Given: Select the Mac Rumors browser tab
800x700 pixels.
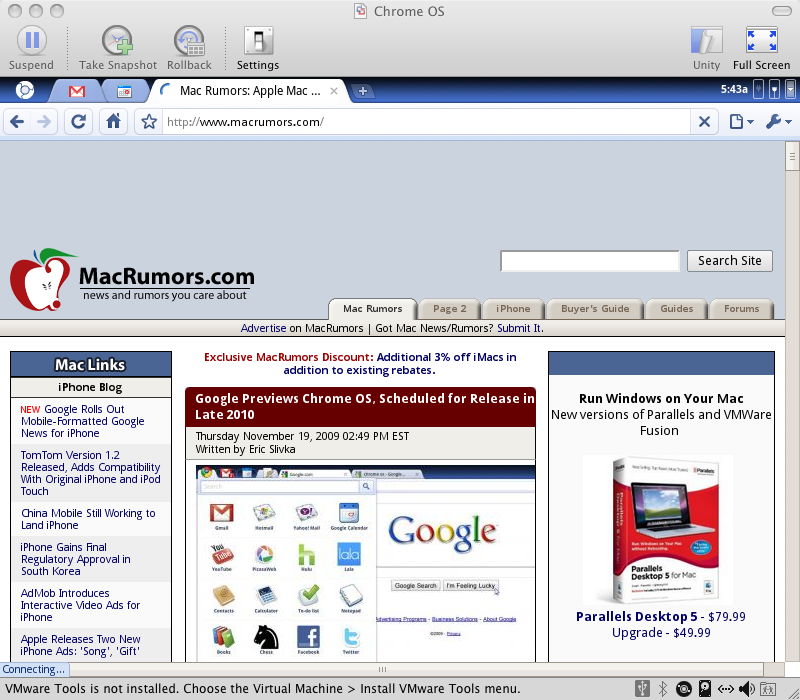Looking at the screenshot, I should pyautogui.click(x=250, y=91).
